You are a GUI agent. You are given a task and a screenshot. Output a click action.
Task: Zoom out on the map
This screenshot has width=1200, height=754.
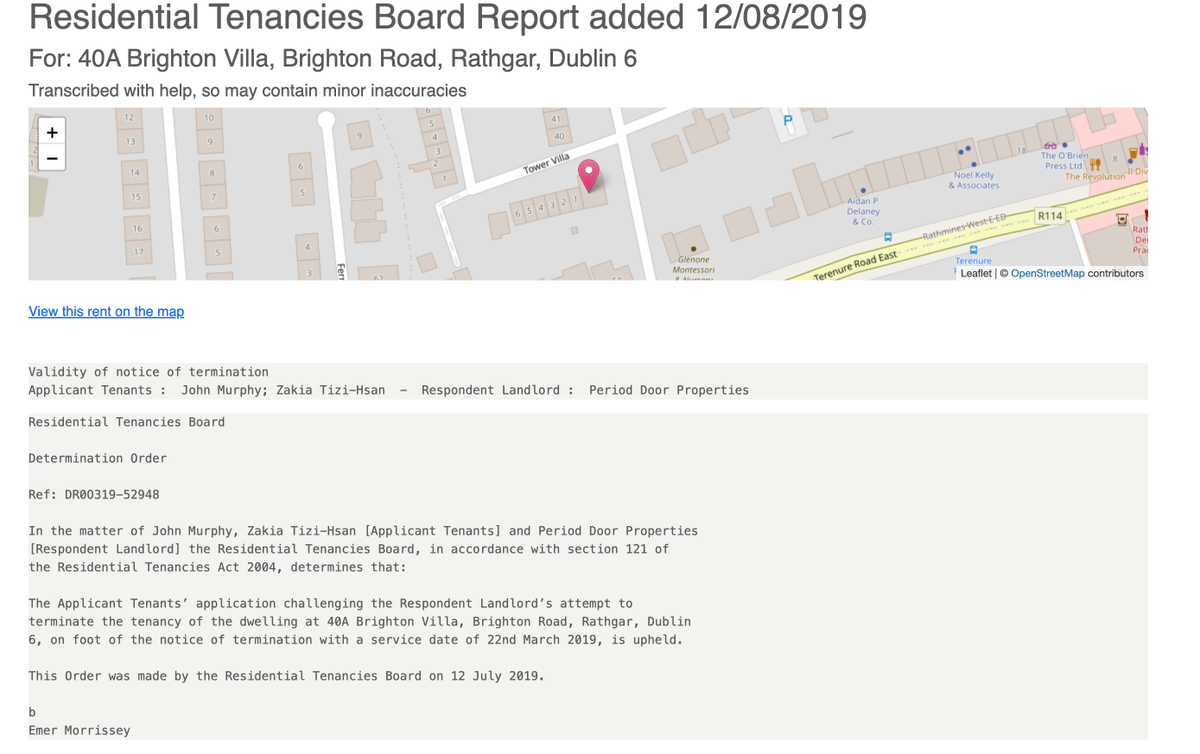coord(52,158)
